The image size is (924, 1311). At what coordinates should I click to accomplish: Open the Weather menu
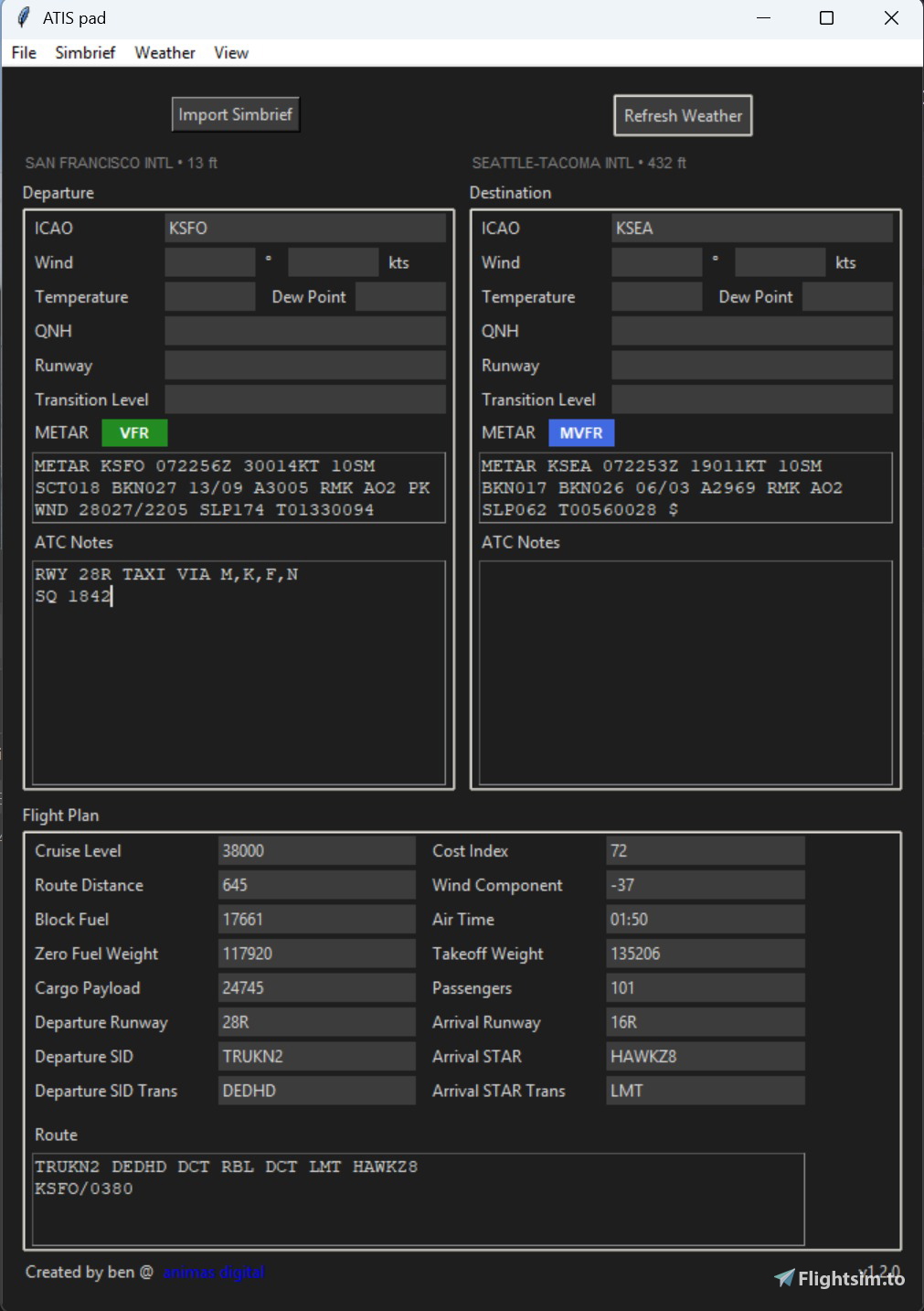(x=165, y=53)
